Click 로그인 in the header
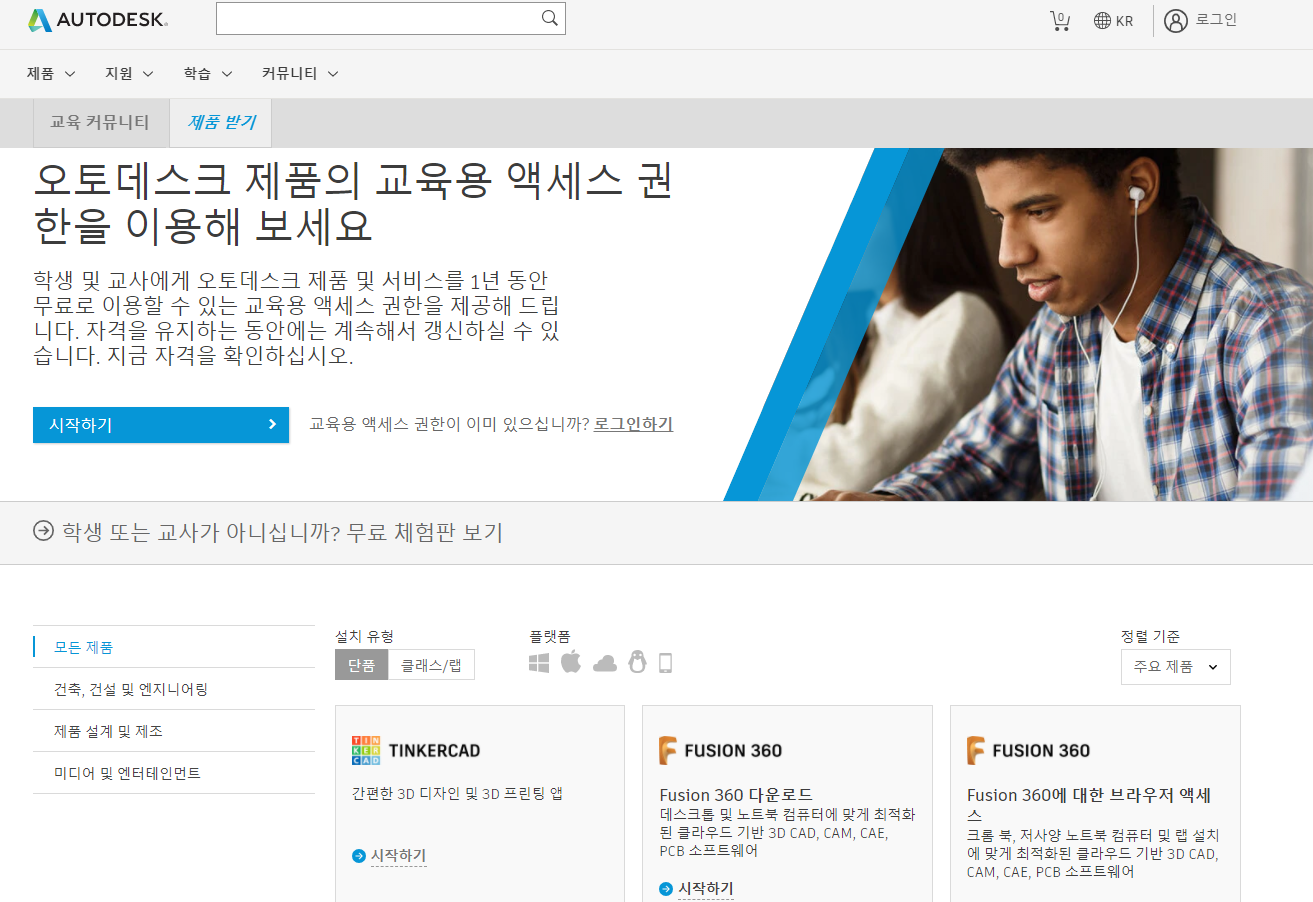This screenshot has height=902, width=1313. [x=1216, y=20]
